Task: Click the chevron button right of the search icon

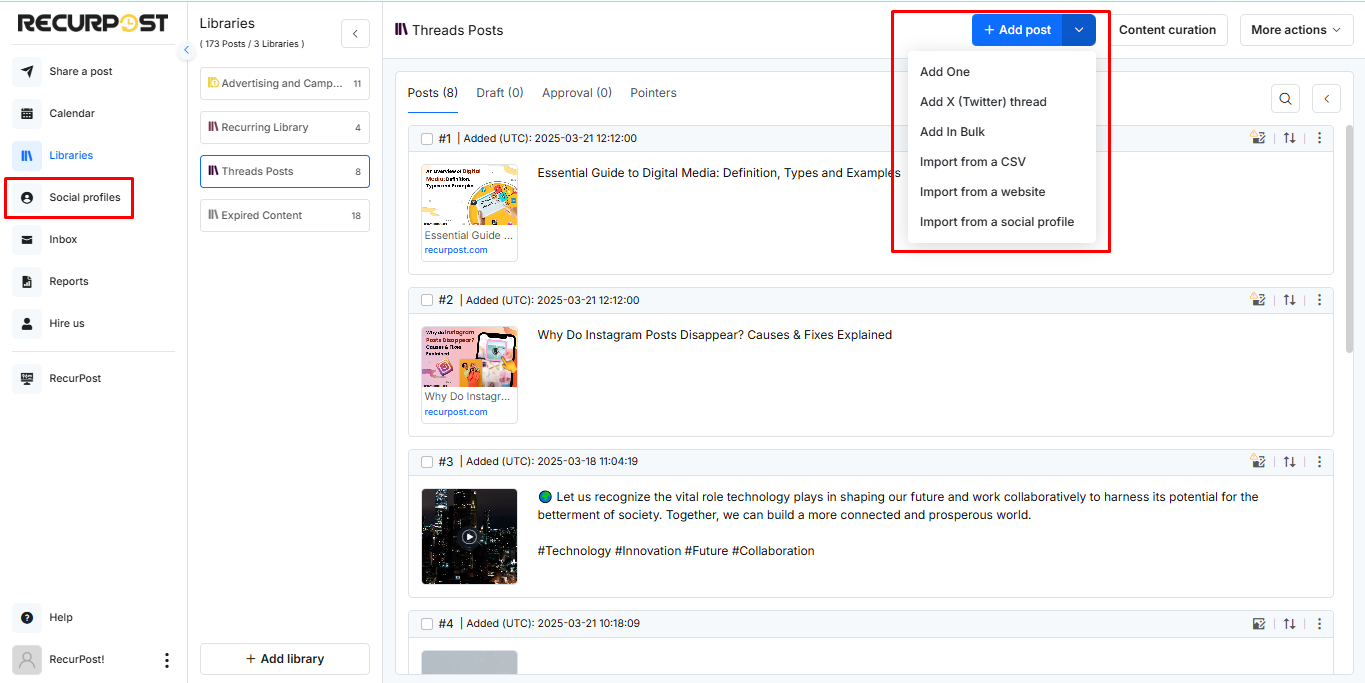Action: (1326, 98)
